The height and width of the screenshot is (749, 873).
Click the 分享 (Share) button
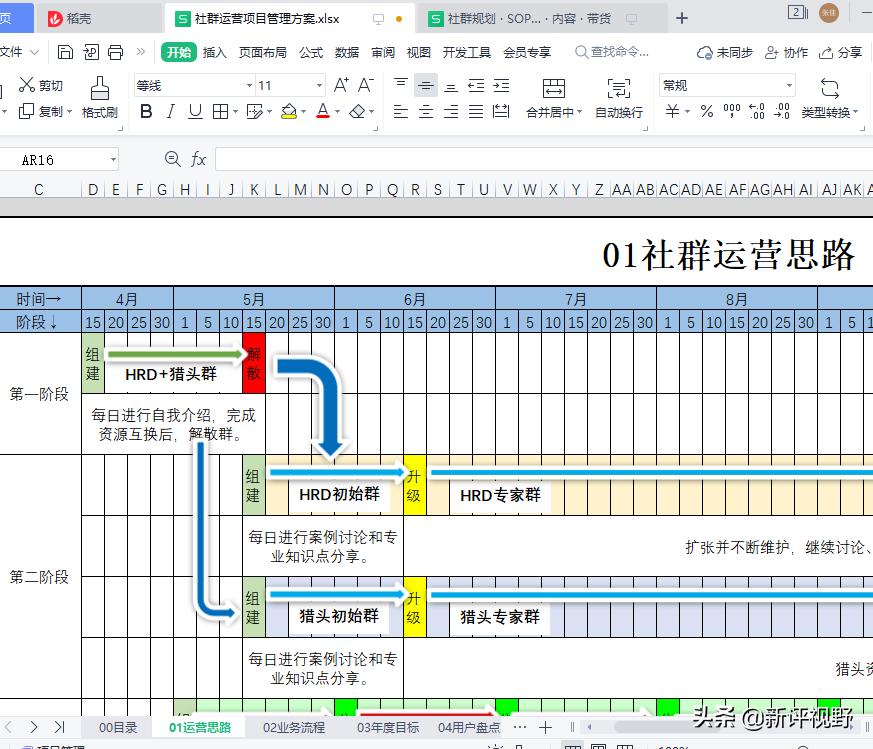(x=850, y=53)
